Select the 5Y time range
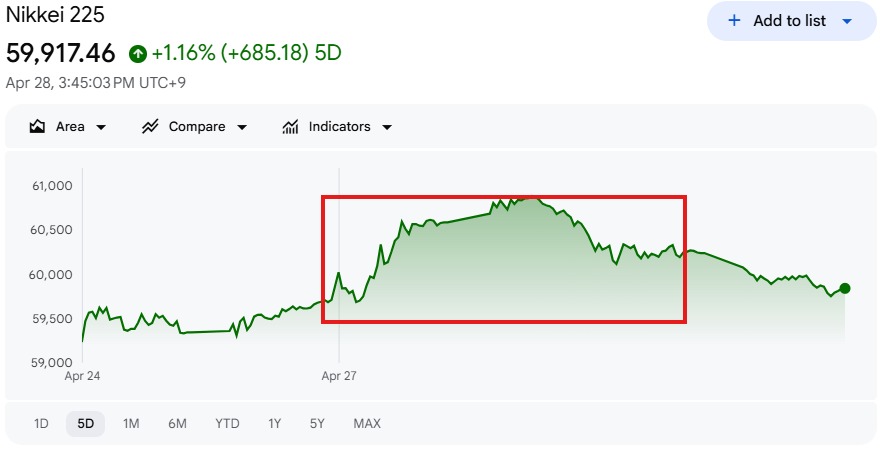Screen dimensions: 889x461 [317, 424]
